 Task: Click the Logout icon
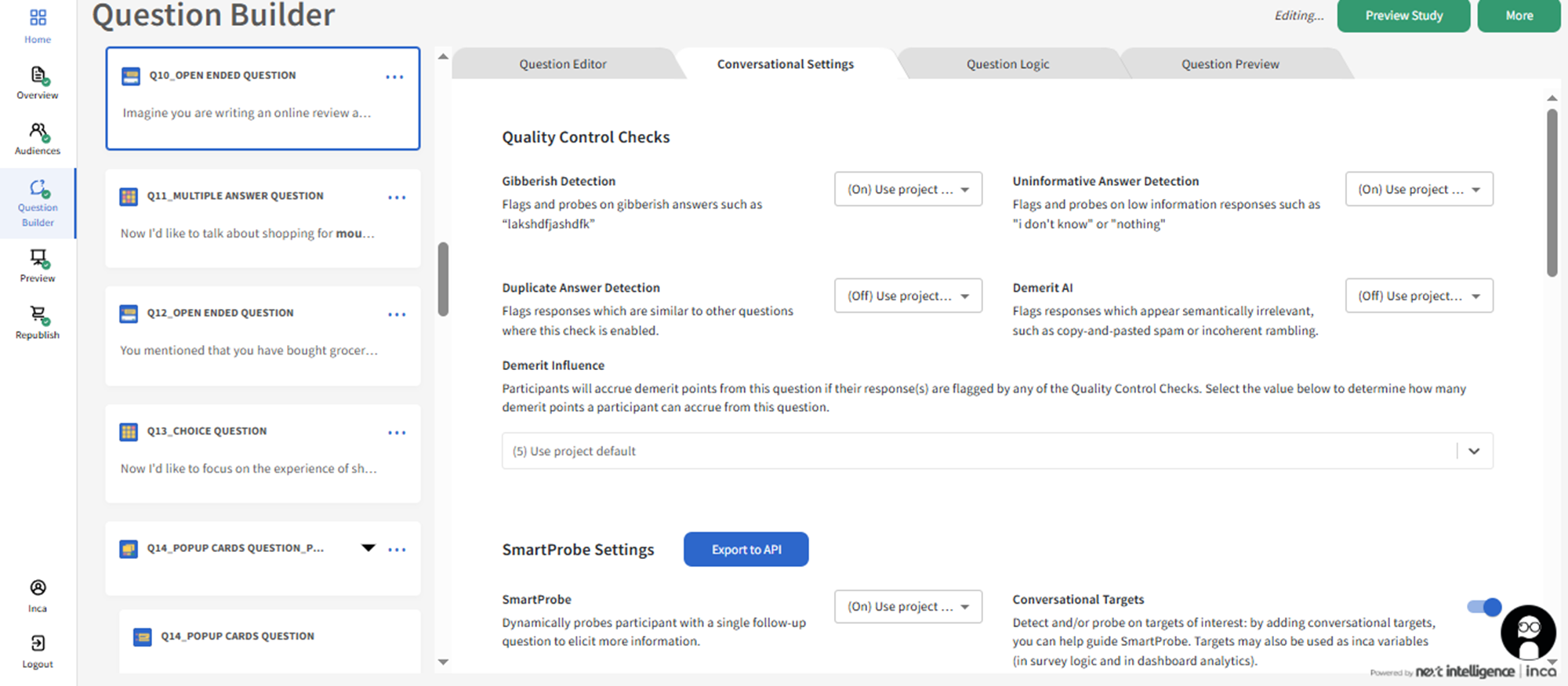[38, 644]
